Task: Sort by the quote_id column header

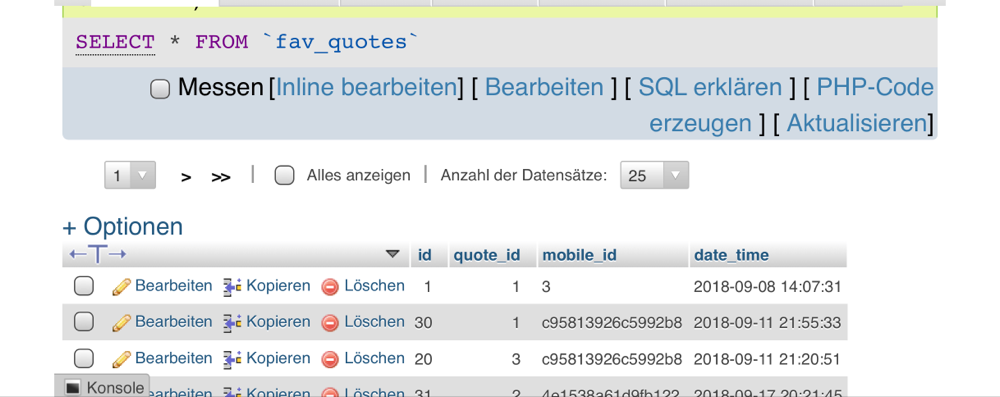Action: [487, 256]
